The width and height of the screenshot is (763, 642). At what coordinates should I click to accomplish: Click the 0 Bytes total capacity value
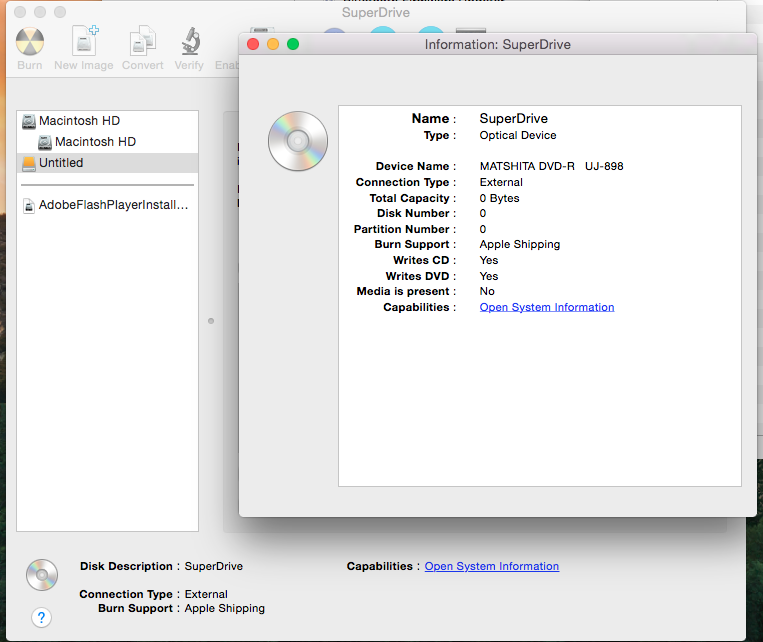499,198
